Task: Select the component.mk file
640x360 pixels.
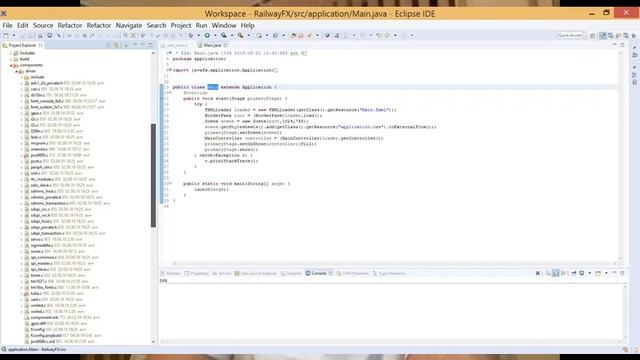Action: pos(44,318)
